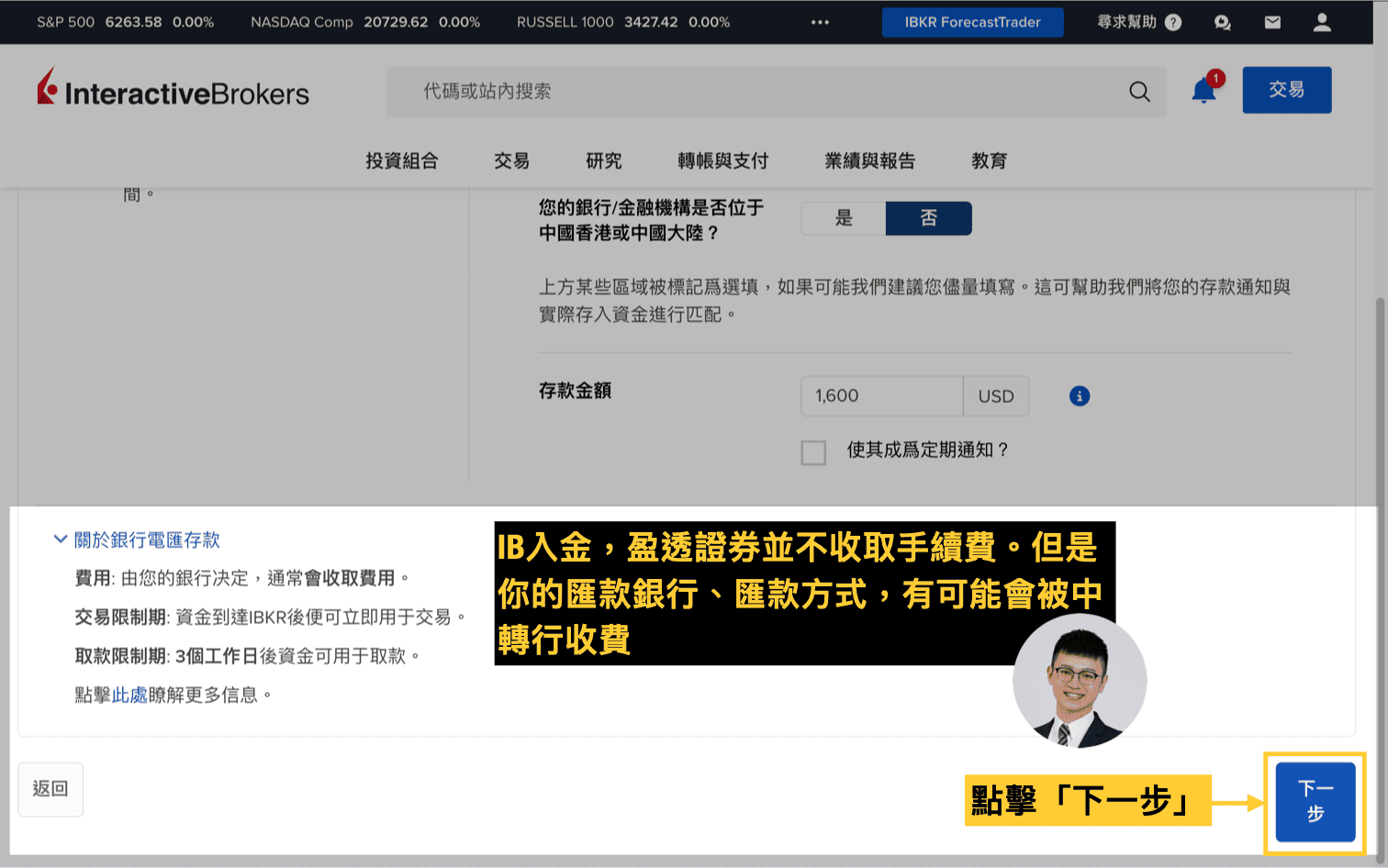The height and width of the screenshot is (868, 1388).
Task: Click the search magnifier icon
Action: pyautogui.click(x=1139, y=92)
